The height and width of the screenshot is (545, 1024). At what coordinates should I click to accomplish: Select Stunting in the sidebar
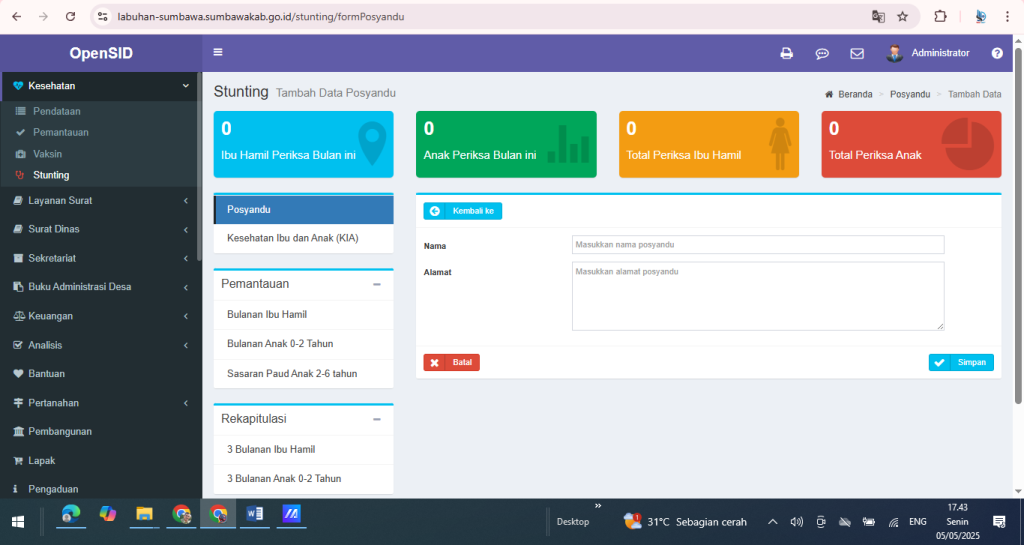51,175
